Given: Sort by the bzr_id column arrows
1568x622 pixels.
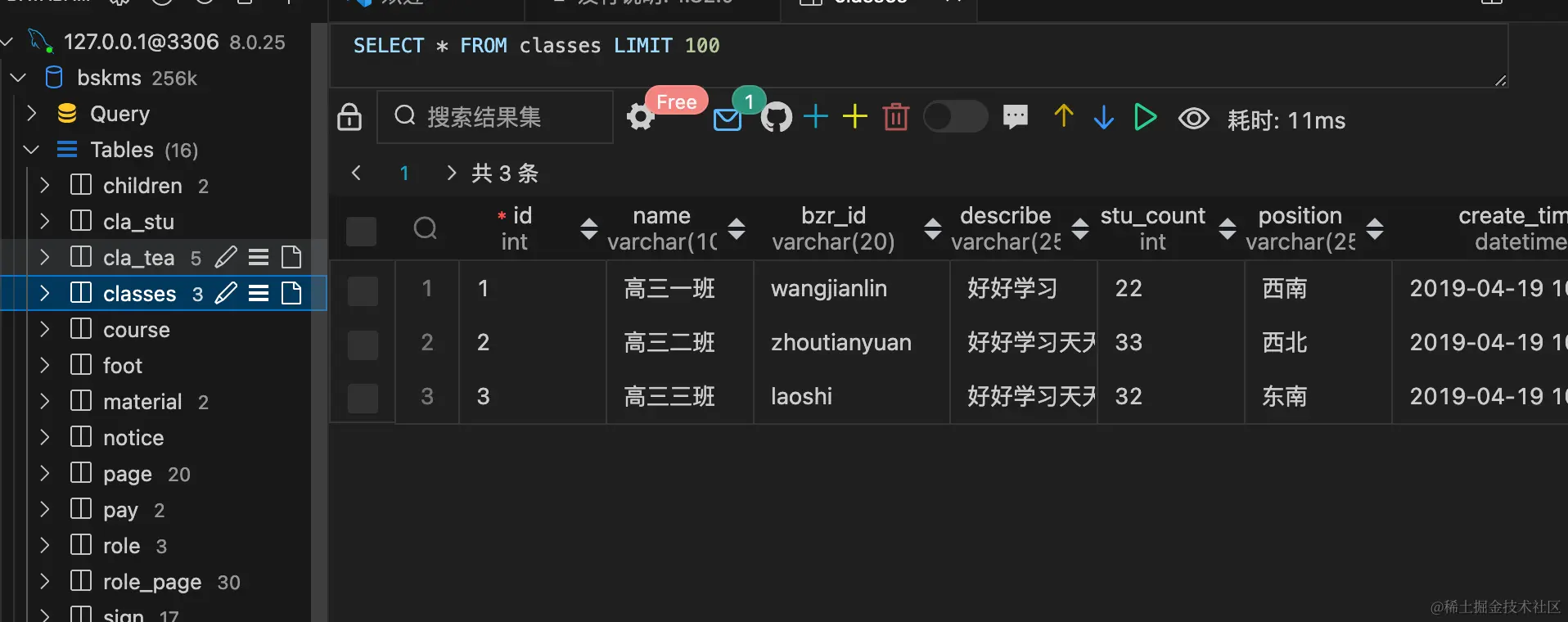Looking at the screenshot, I should point(932,228).
